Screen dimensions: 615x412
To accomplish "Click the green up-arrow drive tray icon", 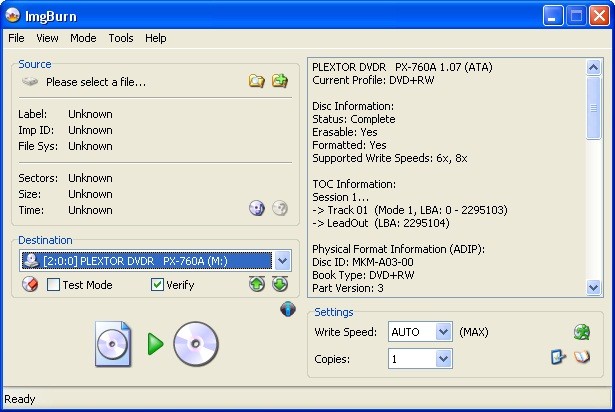I will (257, 284).
